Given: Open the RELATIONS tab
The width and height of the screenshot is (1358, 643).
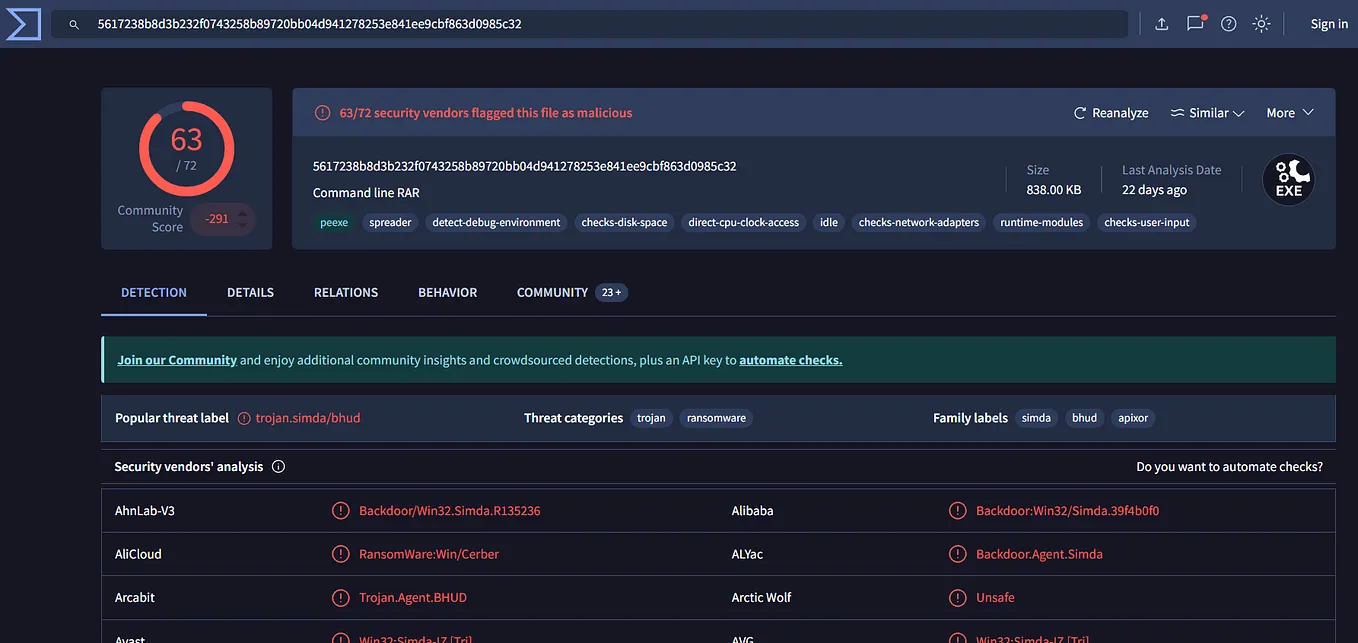Looking at the screenshot, I should [x=345, y=292].
